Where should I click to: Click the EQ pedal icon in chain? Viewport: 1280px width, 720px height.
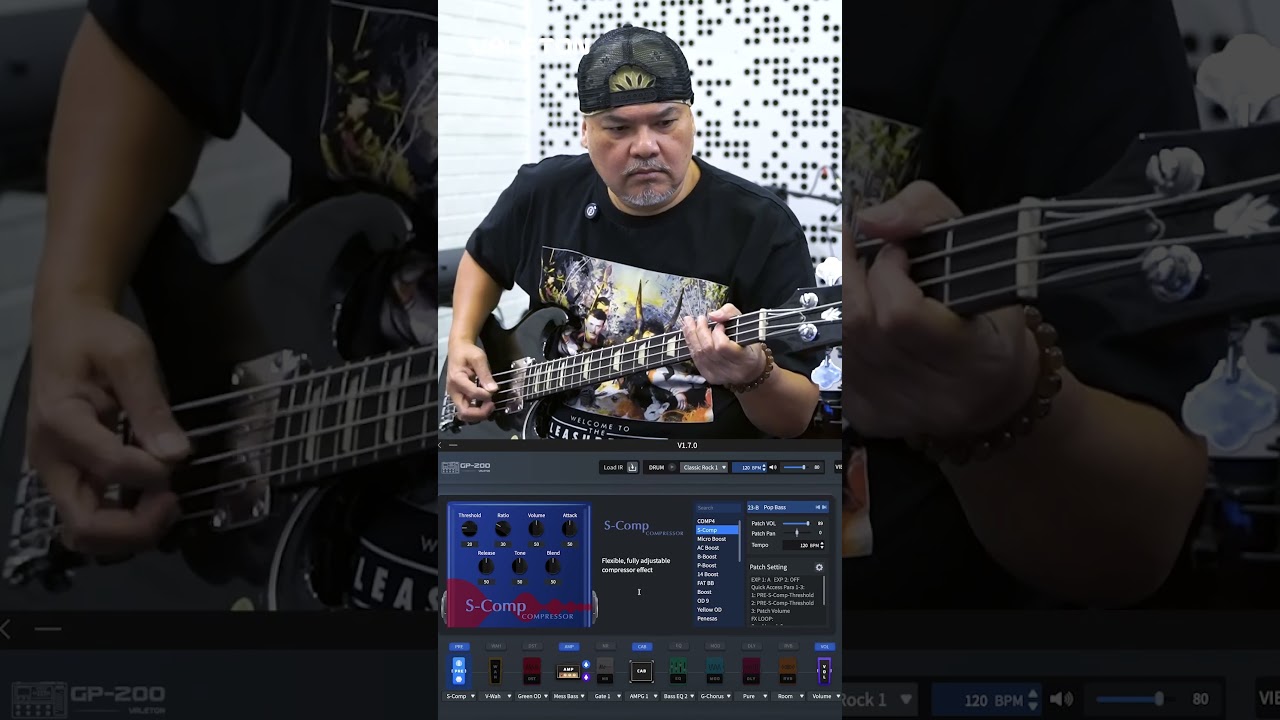[678, 671]
